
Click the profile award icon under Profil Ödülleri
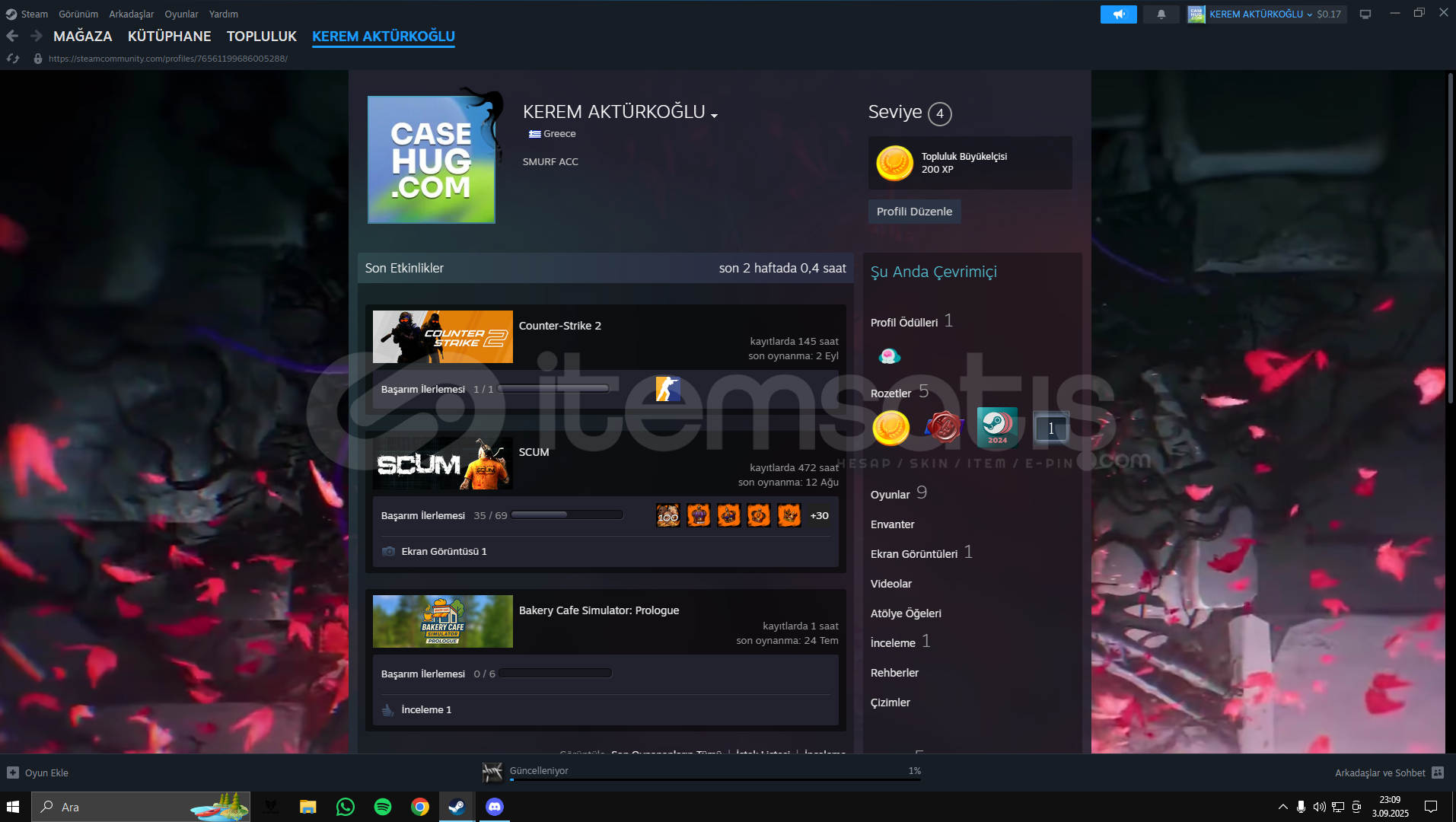889,355
